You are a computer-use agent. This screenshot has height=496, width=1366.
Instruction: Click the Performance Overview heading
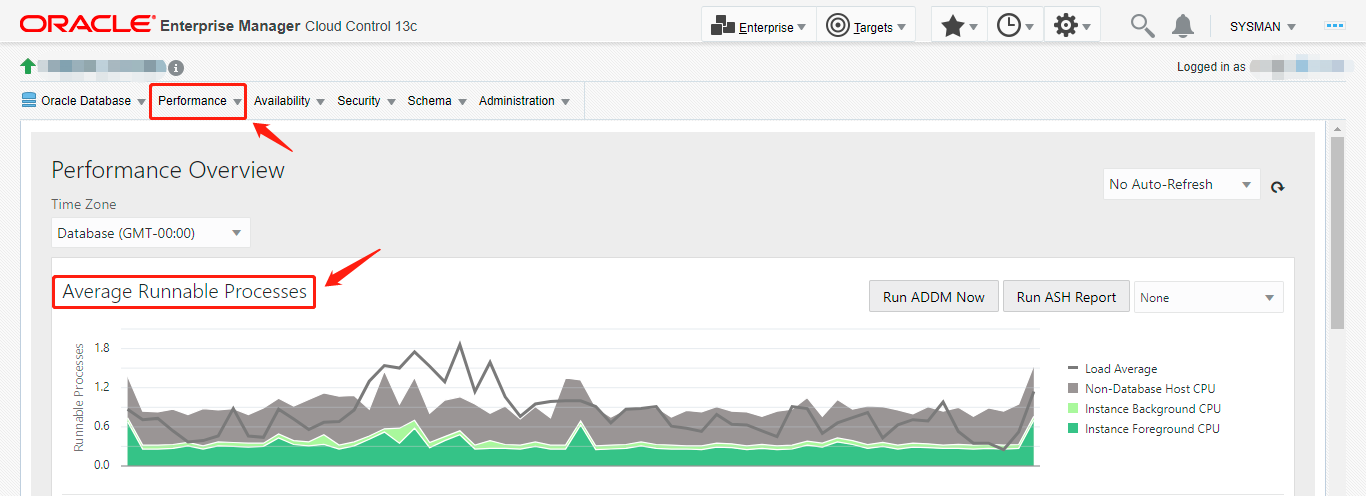coord(168,170)
